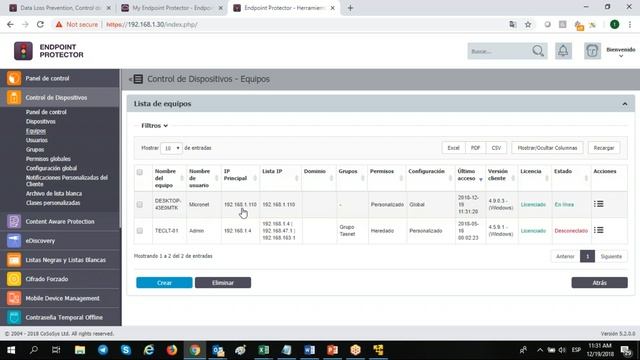Open the Mostrar entries count dropdown

[x=171, y=148]
